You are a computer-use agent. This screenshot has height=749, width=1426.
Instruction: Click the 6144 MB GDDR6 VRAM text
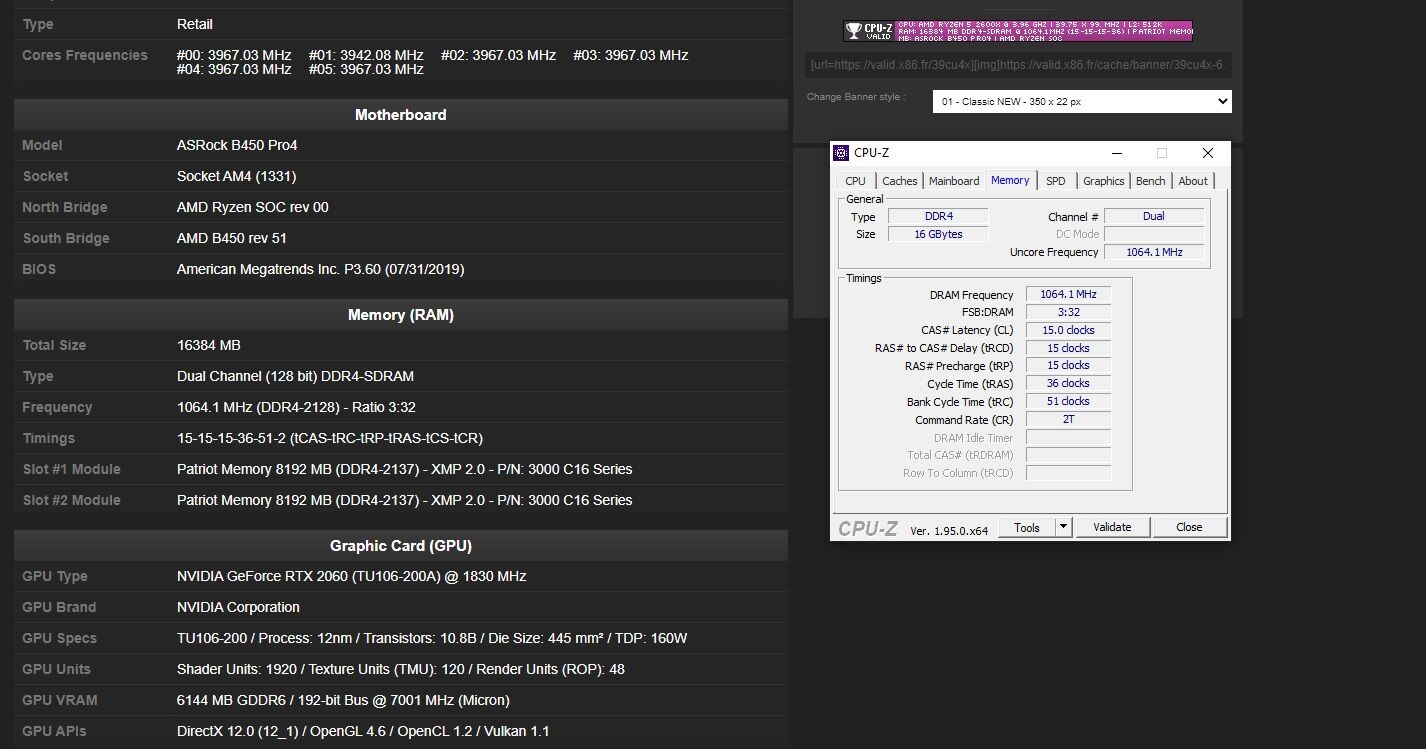[343, 700]
